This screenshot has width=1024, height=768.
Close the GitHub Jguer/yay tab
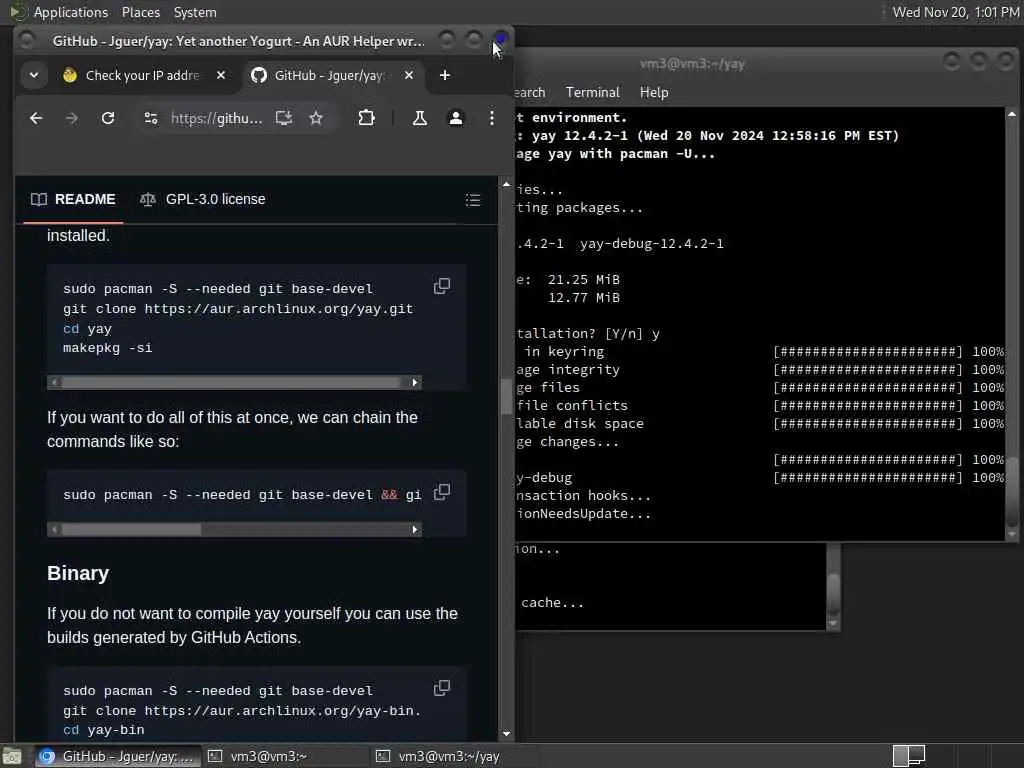pos(409,75)
